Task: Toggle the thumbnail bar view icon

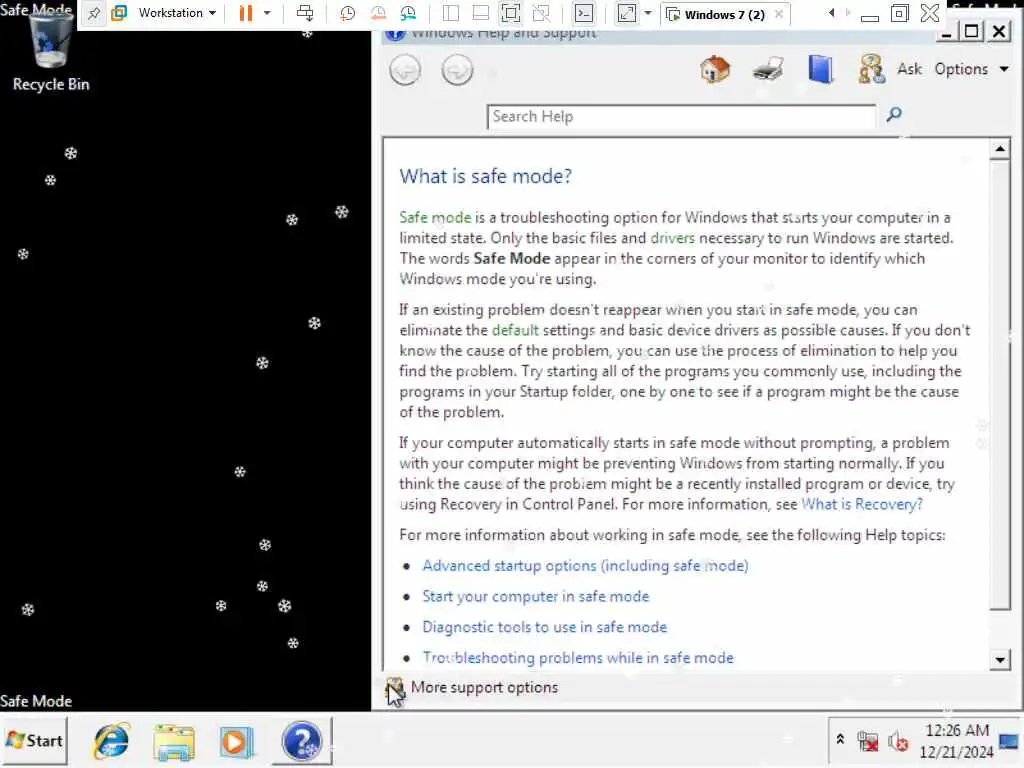Action: pyautogui.click(x=481, y=14)
